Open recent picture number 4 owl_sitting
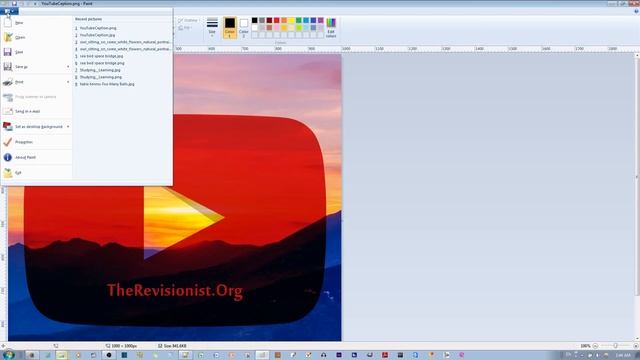This screenshot has height=360, width=640. coord(122,49)
